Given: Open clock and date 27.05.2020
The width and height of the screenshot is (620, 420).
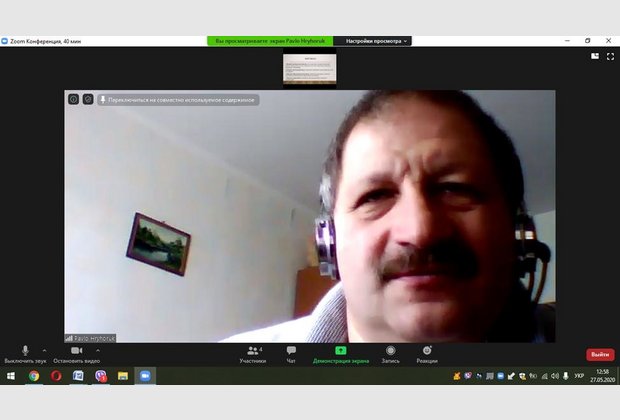Looking at the screenshot, I should click(x=603, y=376).
